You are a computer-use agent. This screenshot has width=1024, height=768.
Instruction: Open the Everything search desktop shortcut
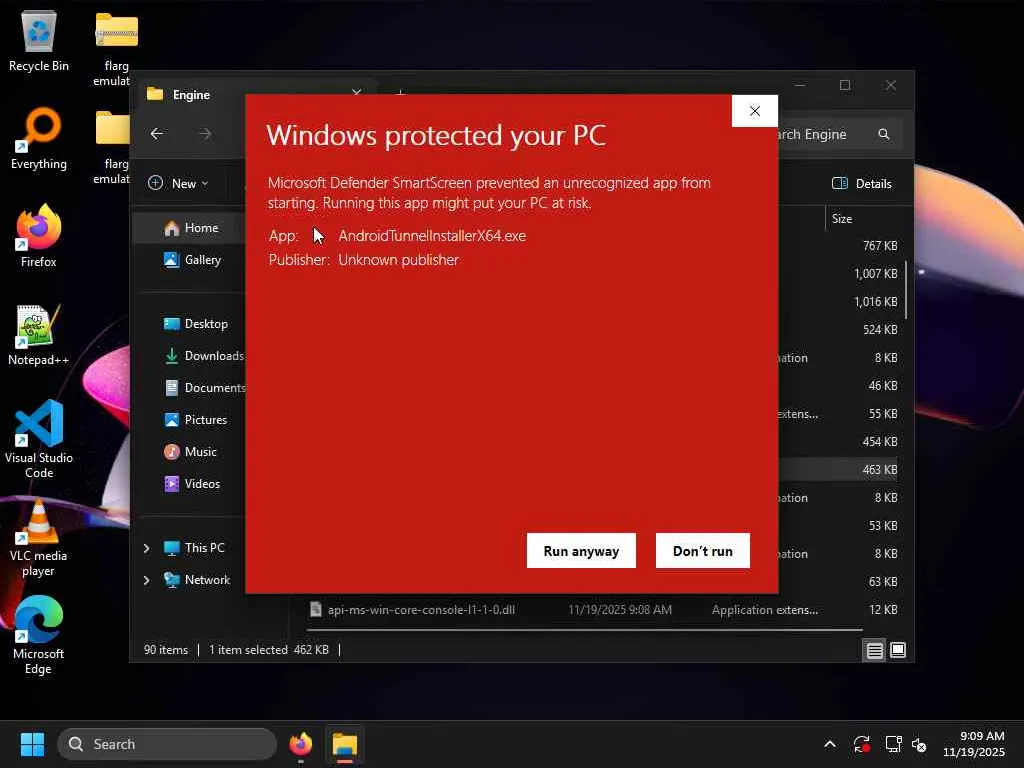click(39, 138)
